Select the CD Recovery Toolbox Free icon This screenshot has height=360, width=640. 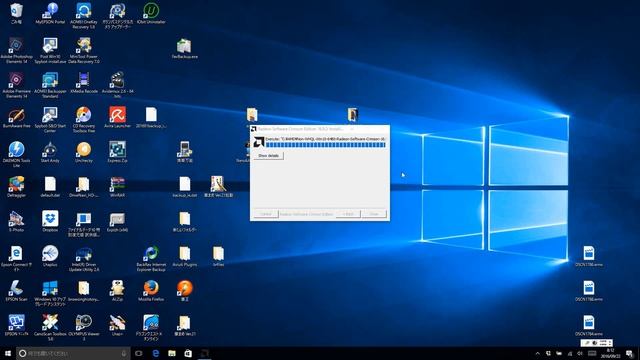tap(84, 120)
